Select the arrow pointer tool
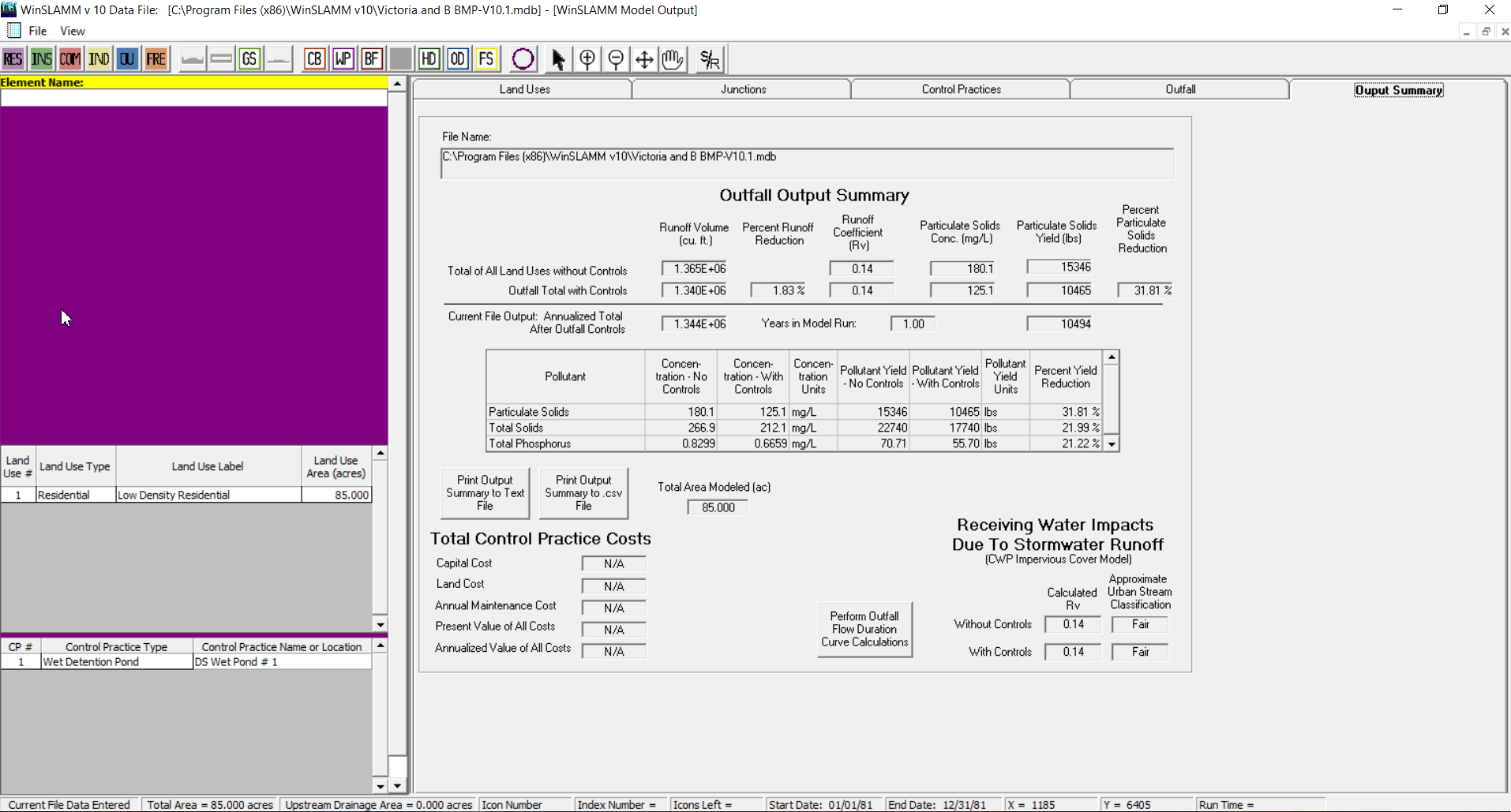The image size is (1511, 812). pyautogui.click(x=558, y=58)
